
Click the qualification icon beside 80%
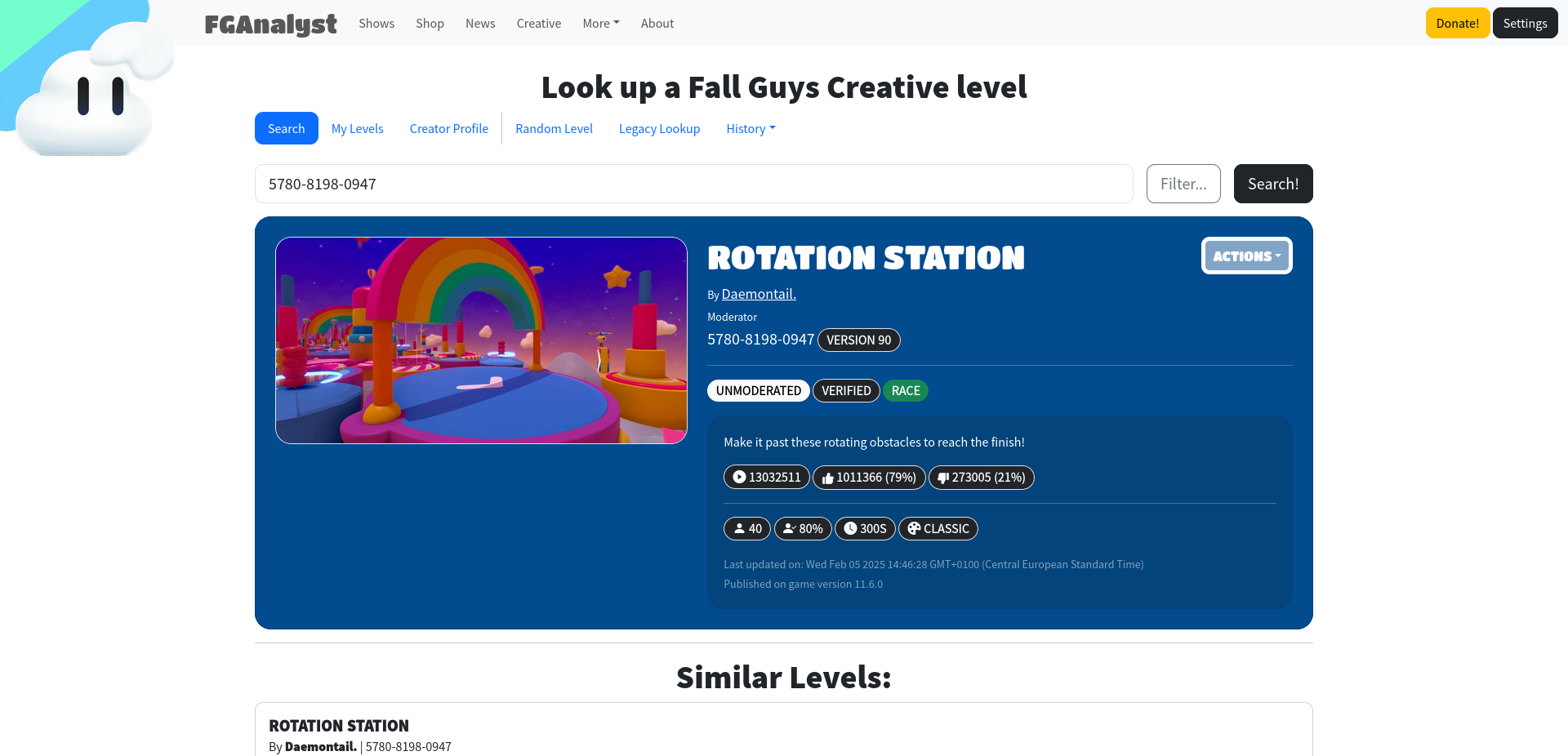789,528
